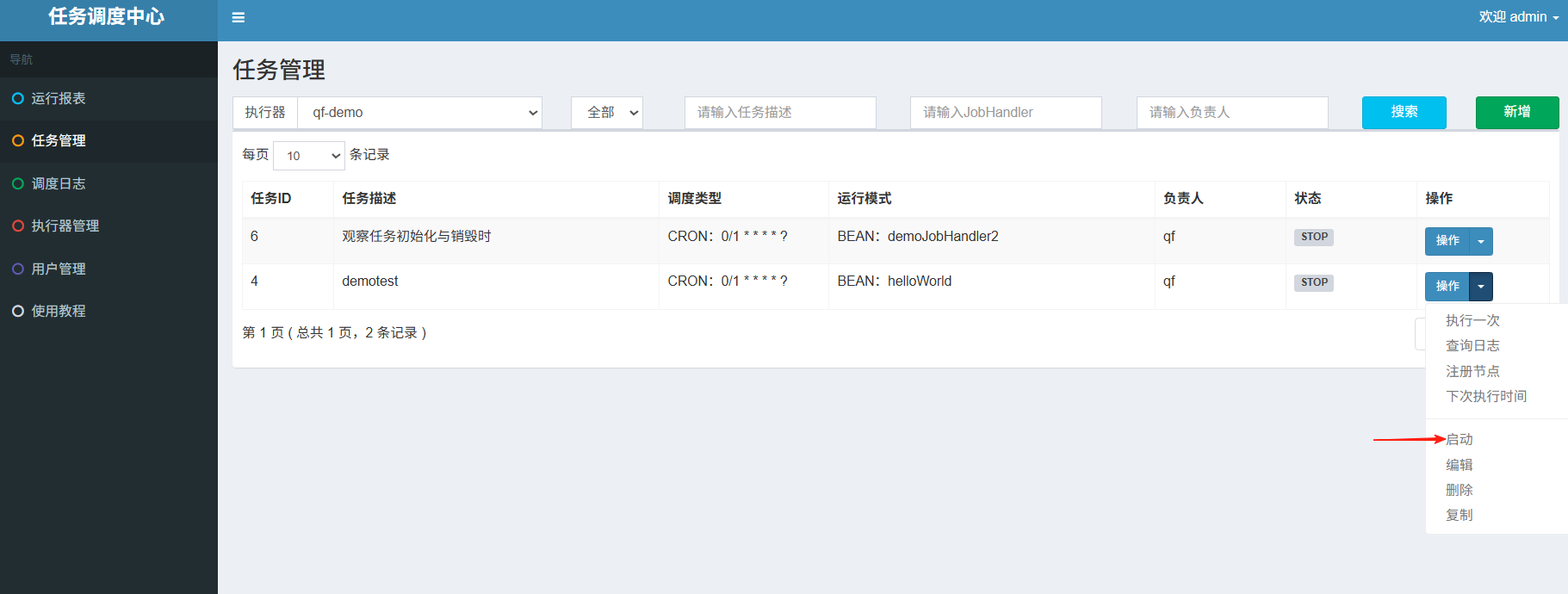Expand the caret for task 6 操作

click(x=1481, y=241)
